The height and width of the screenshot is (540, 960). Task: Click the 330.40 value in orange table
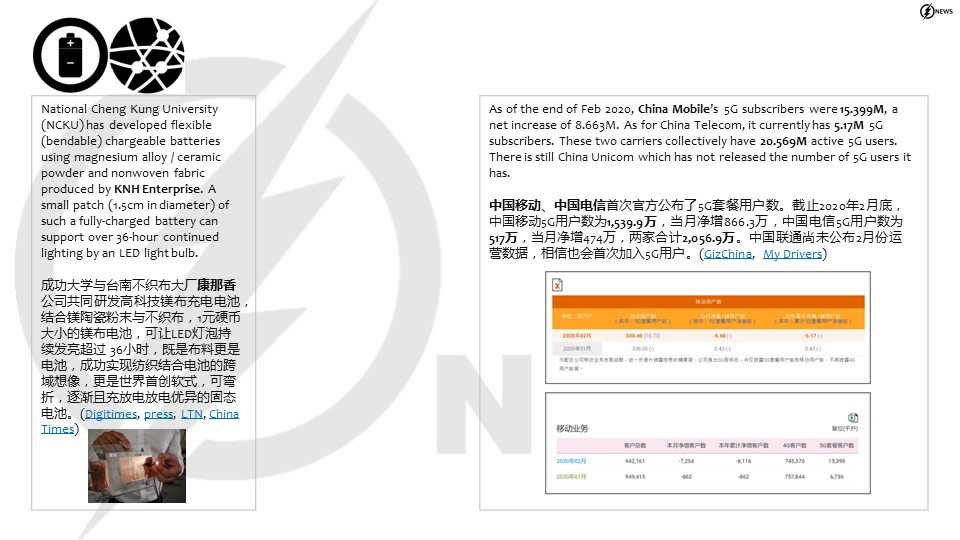(x=634, y=336)
